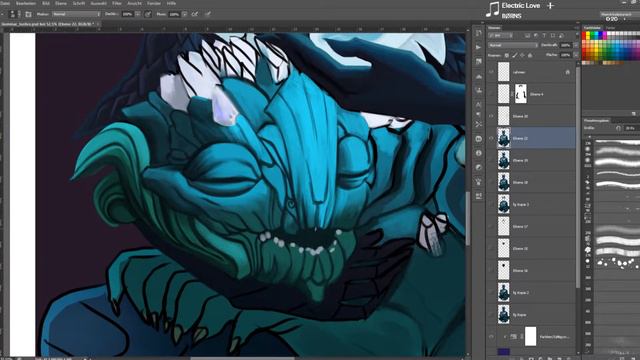Filter layers by smart objects icon
Screen dimensions: 640x360
tap(561, 36)
